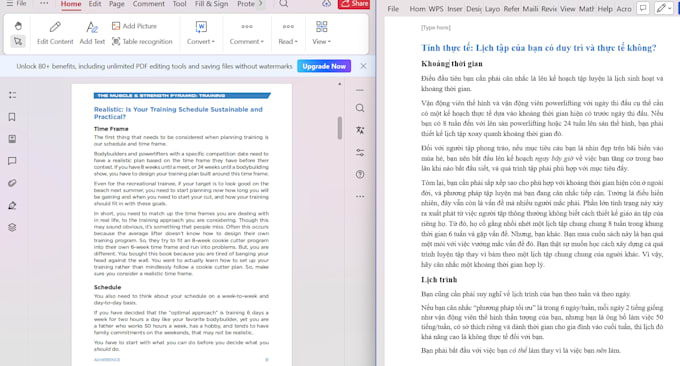Click the search icon in PDF top bar
The height and width of the screenshot is (366, 680).
[x=284, y=3]
